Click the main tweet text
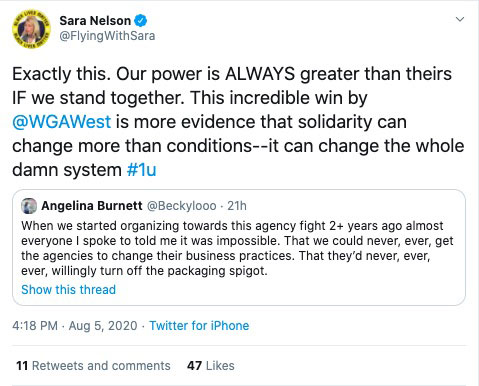Screen dimensions: 479x386 pyautogui.click(x=238, y=122)
